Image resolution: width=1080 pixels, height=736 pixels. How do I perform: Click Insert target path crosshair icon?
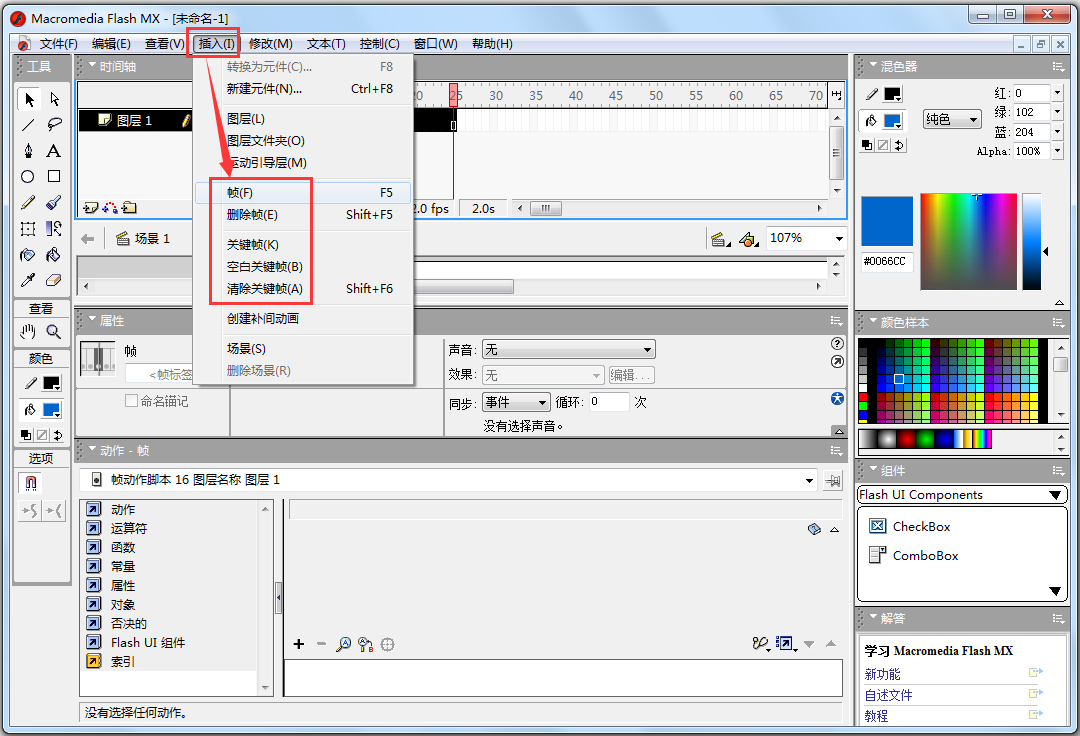point(388,644)
